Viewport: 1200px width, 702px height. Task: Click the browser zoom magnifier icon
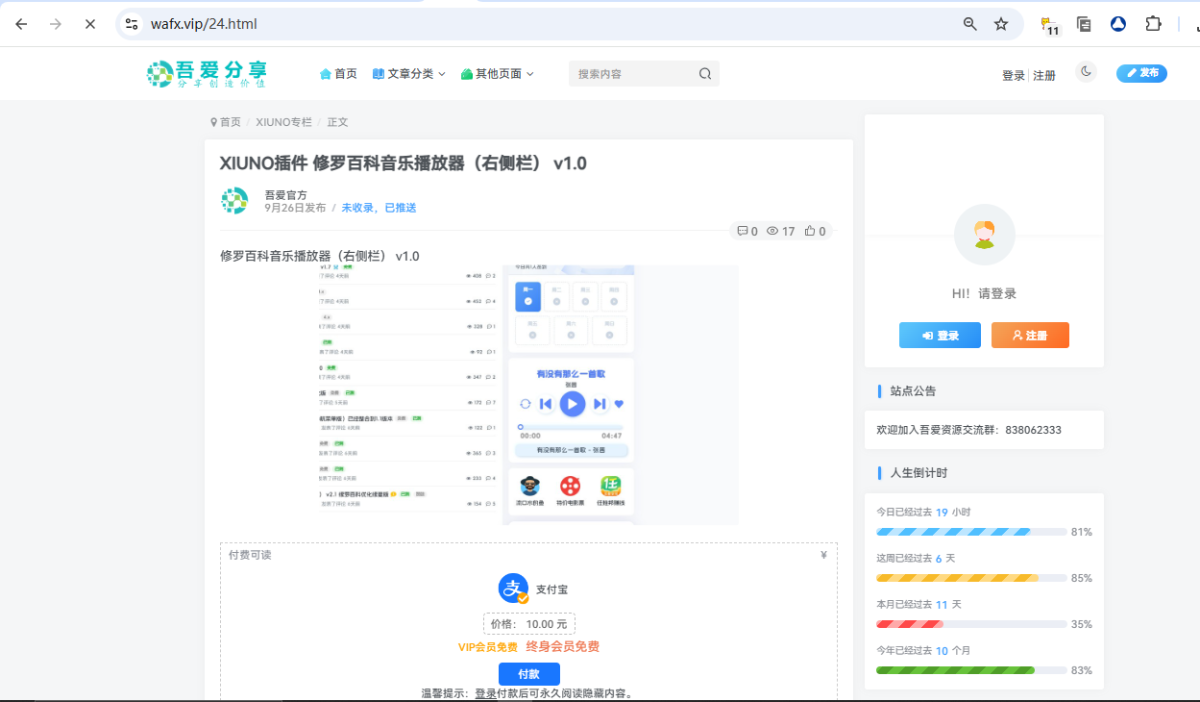coord(969,24)
